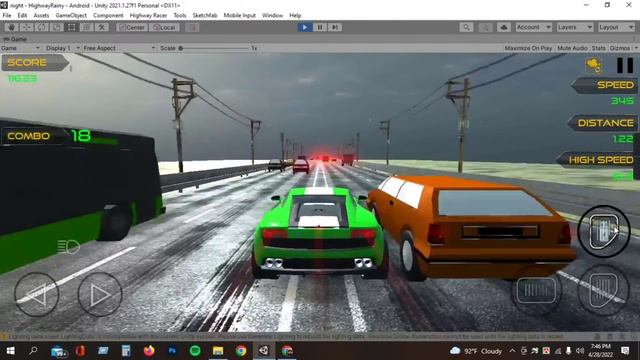This screenshot has width=640, height=360.
Task: Toggle handle rotation Local button
Action: point(164,27)
